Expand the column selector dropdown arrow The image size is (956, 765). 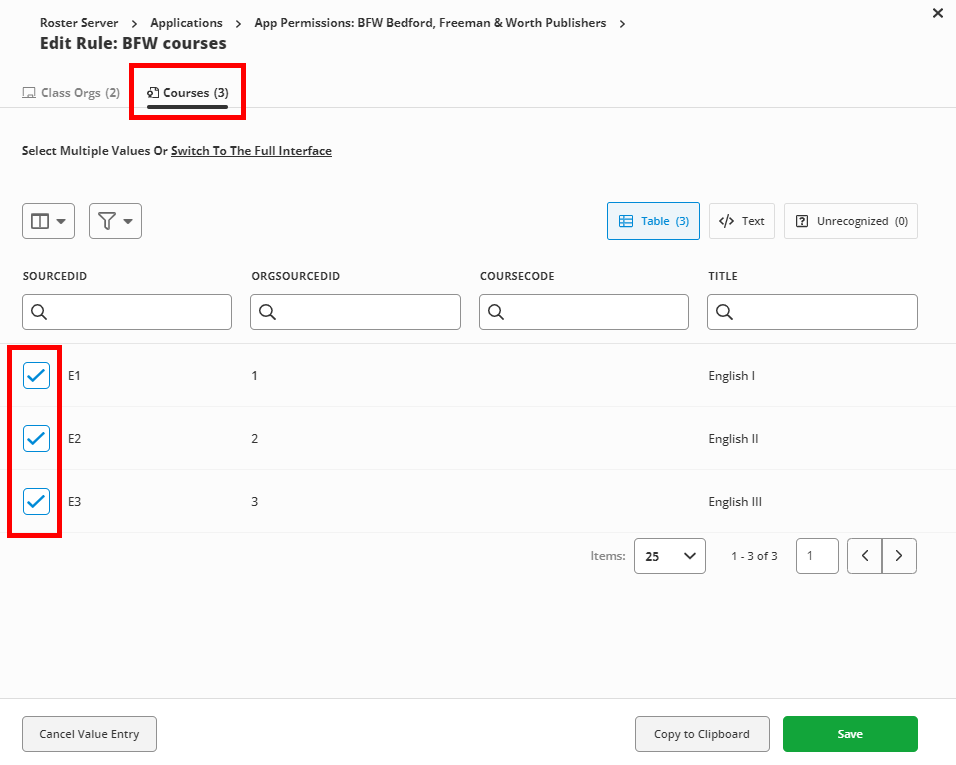click(60, 221)
